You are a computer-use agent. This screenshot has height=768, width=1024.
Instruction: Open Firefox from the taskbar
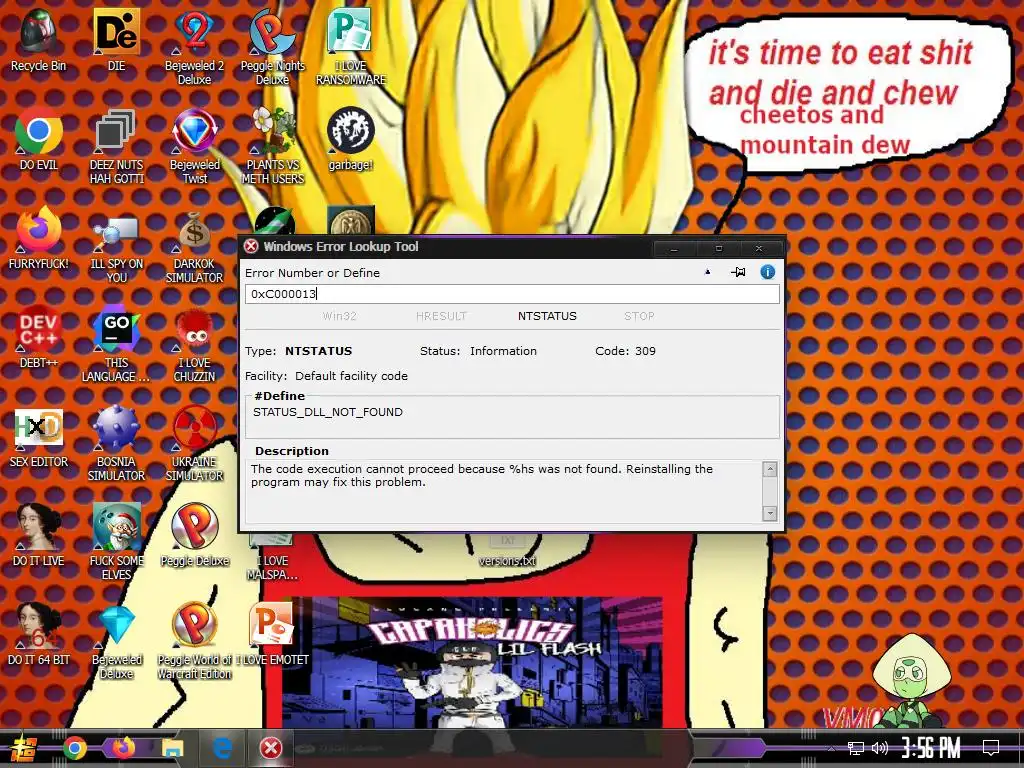123,748
